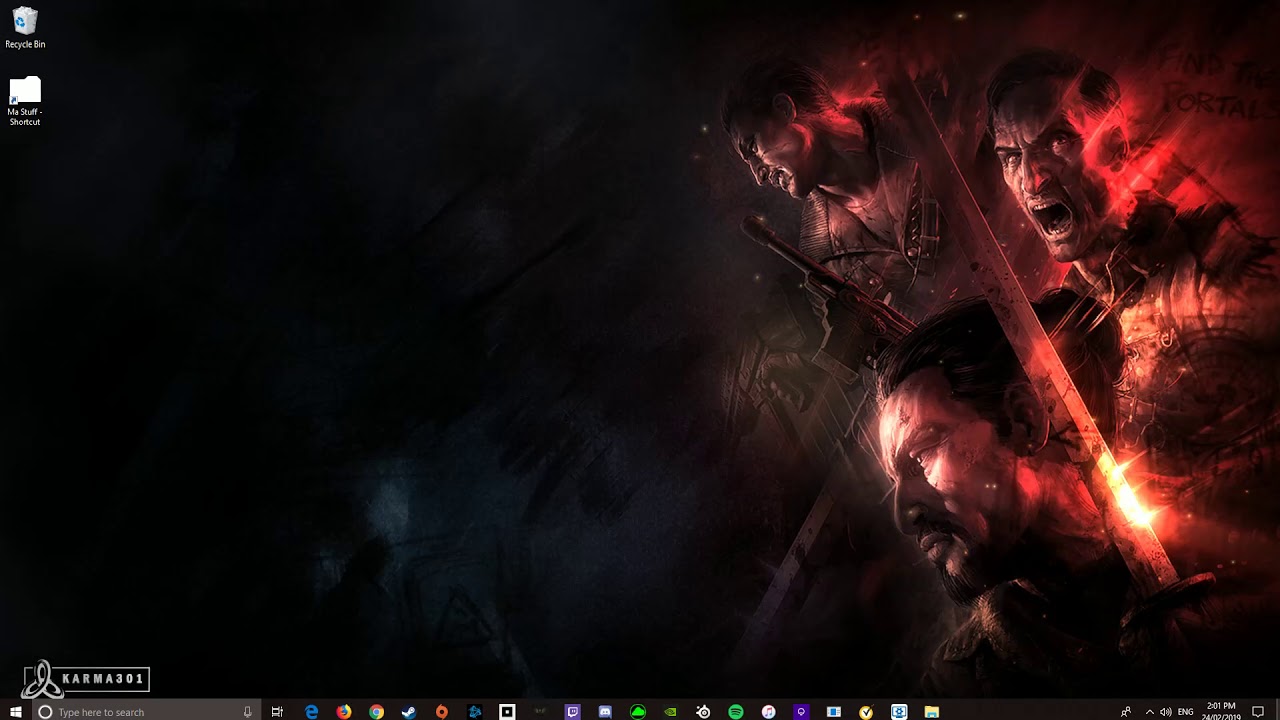Open the clock showing 2:01 PM

pos(1221,712)
